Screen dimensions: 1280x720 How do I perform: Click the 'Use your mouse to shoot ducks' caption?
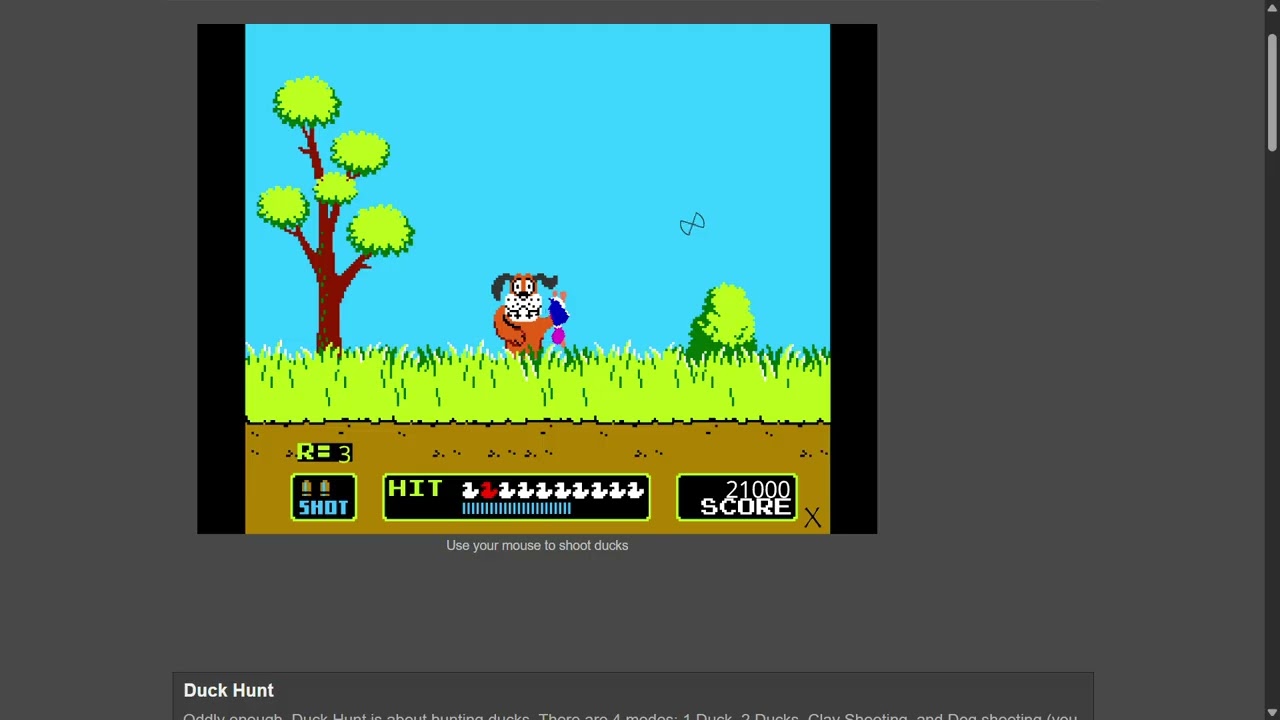tap(537, 545)
